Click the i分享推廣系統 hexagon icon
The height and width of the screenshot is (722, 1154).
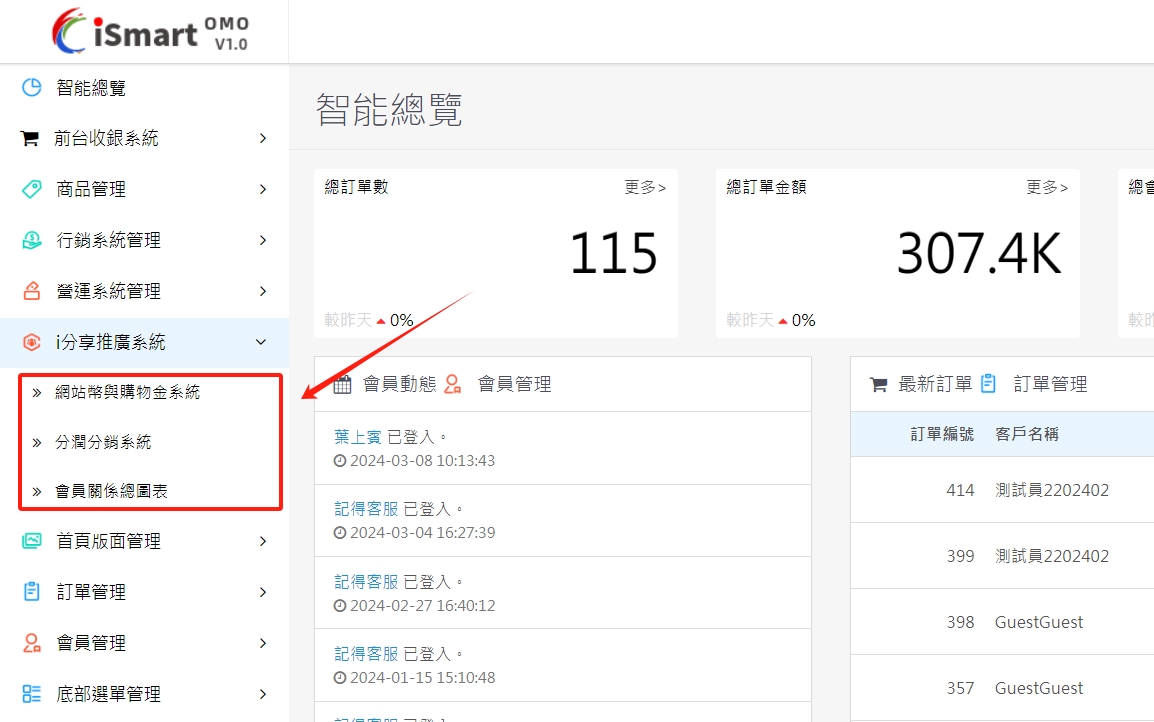[31, 342]
